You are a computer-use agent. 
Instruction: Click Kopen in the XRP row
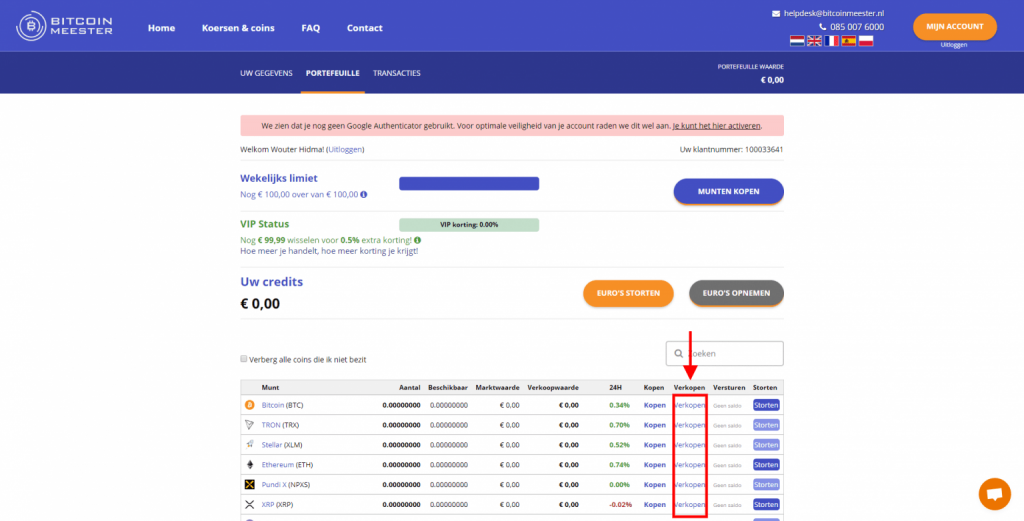pos(654,505)
